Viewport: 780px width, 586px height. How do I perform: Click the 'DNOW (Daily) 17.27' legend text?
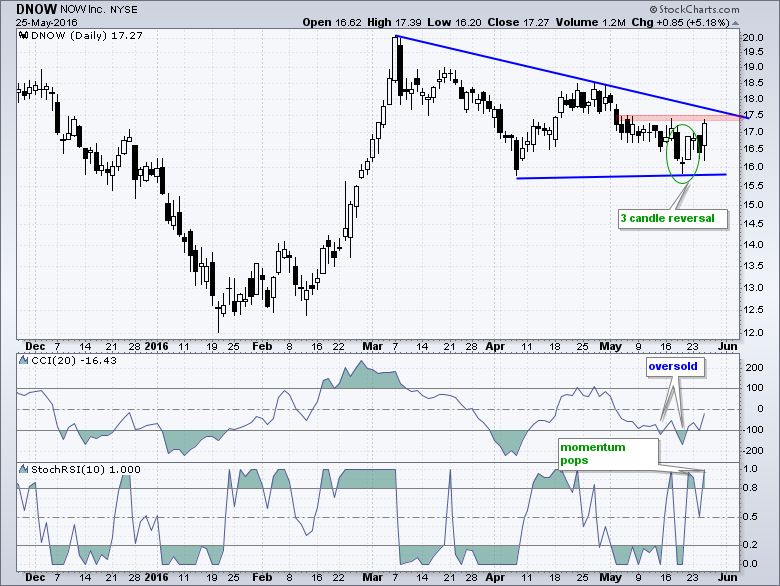coord(87,36)
